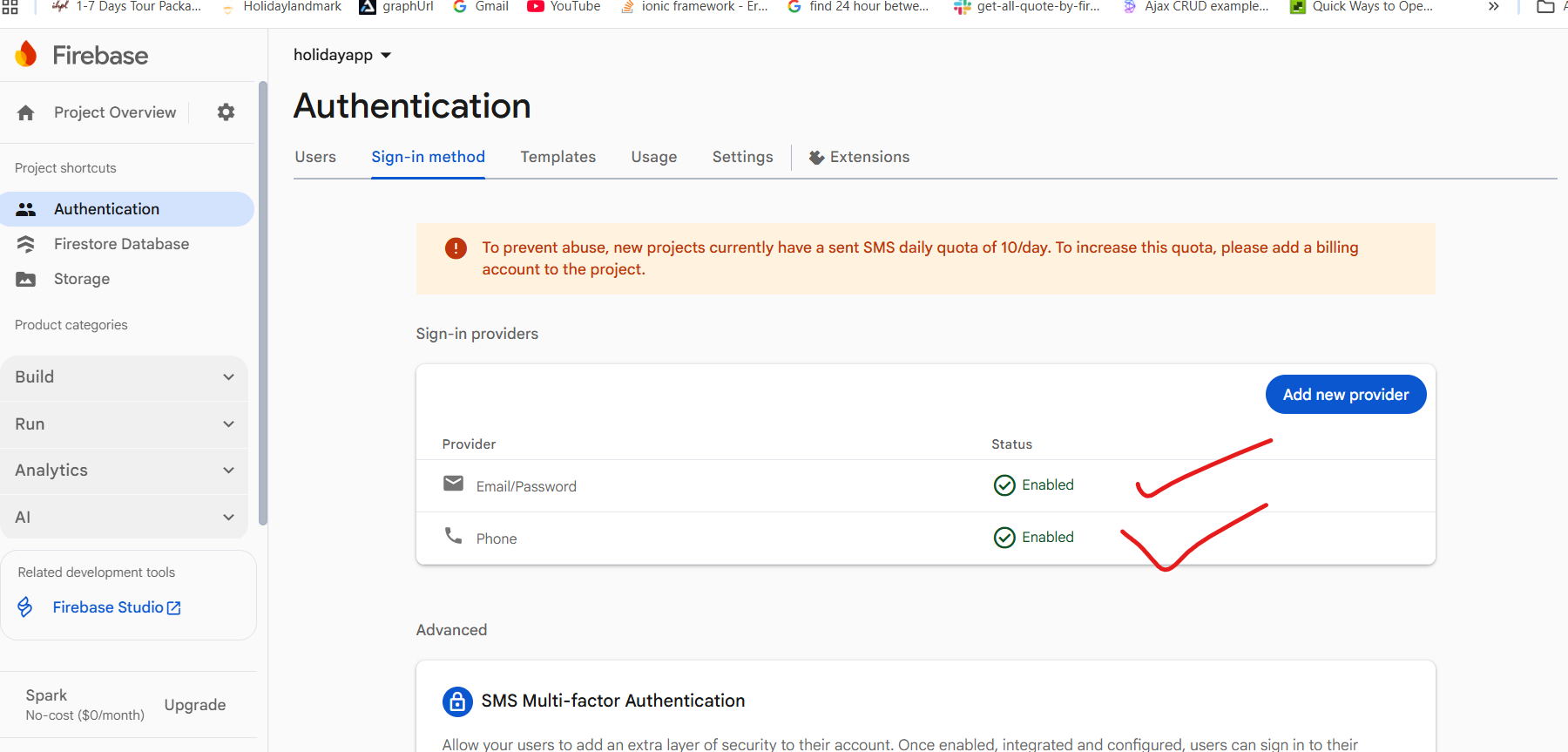Open the Extensions tab
The image size is (1568, 752).
coord(860,157)
